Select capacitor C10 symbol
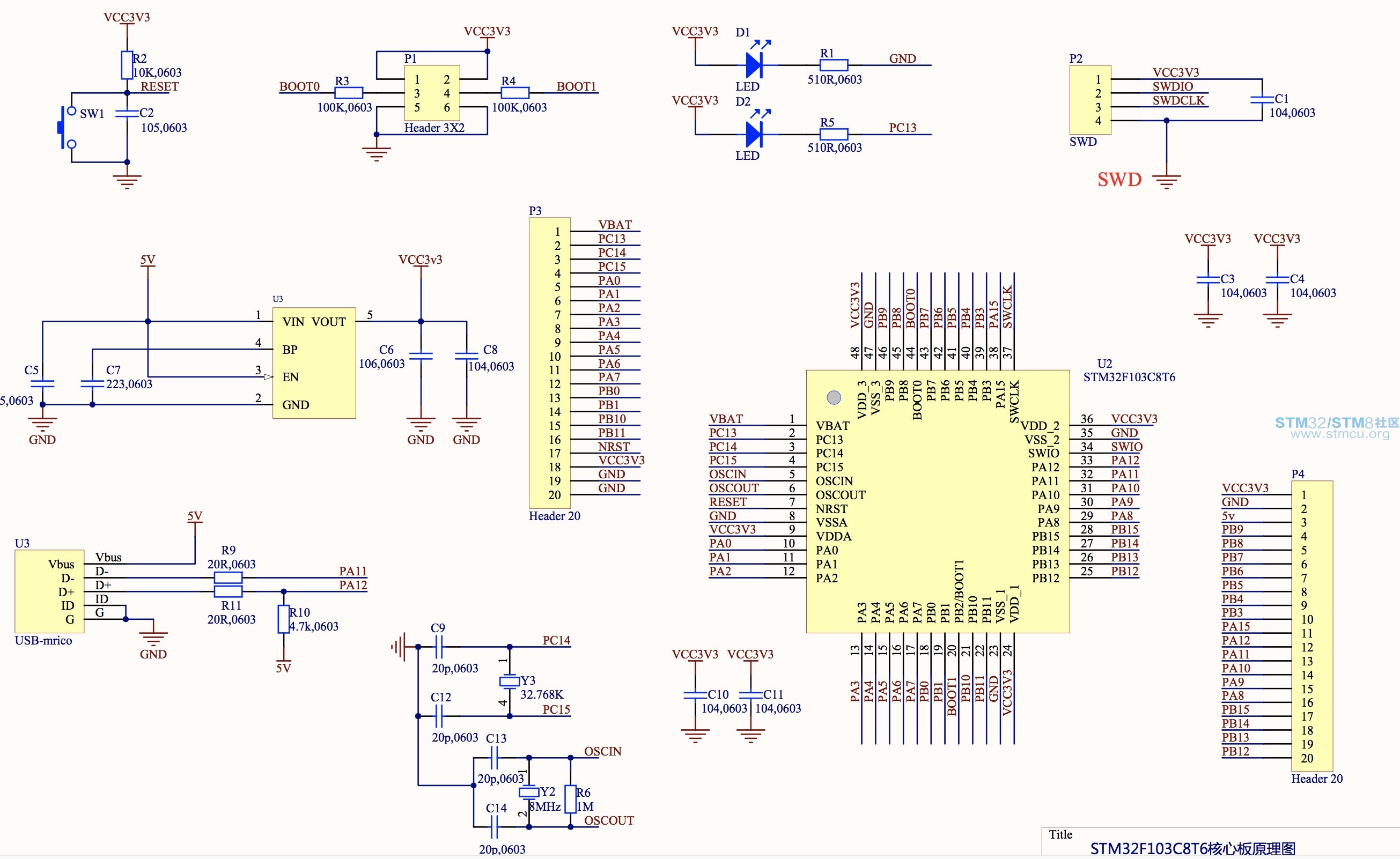The image size is (1400, 859). tap(695, 695)
